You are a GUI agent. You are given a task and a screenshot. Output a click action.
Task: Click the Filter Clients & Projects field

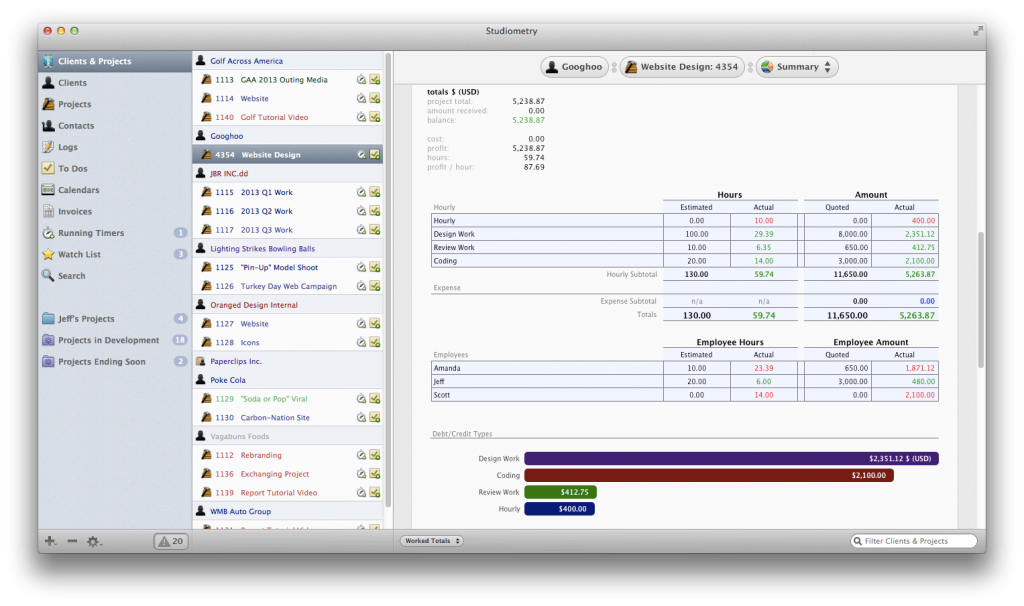click(913, 540)
